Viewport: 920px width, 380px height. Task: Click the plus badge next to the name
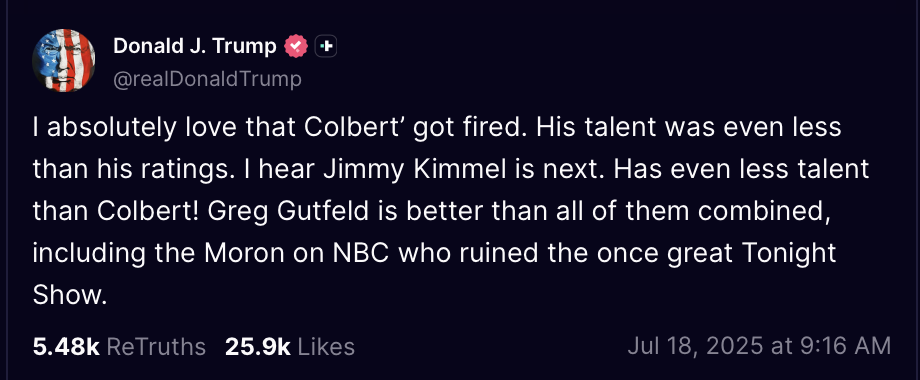(x=326, y=46)
